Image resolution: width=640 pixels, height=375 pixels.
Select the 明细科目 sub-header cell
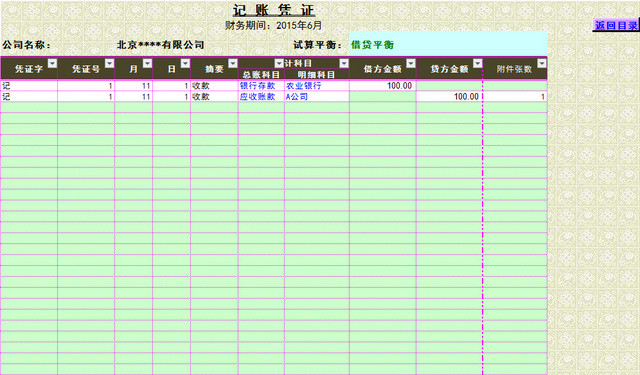pyautogui.click(x=317, y=74)
